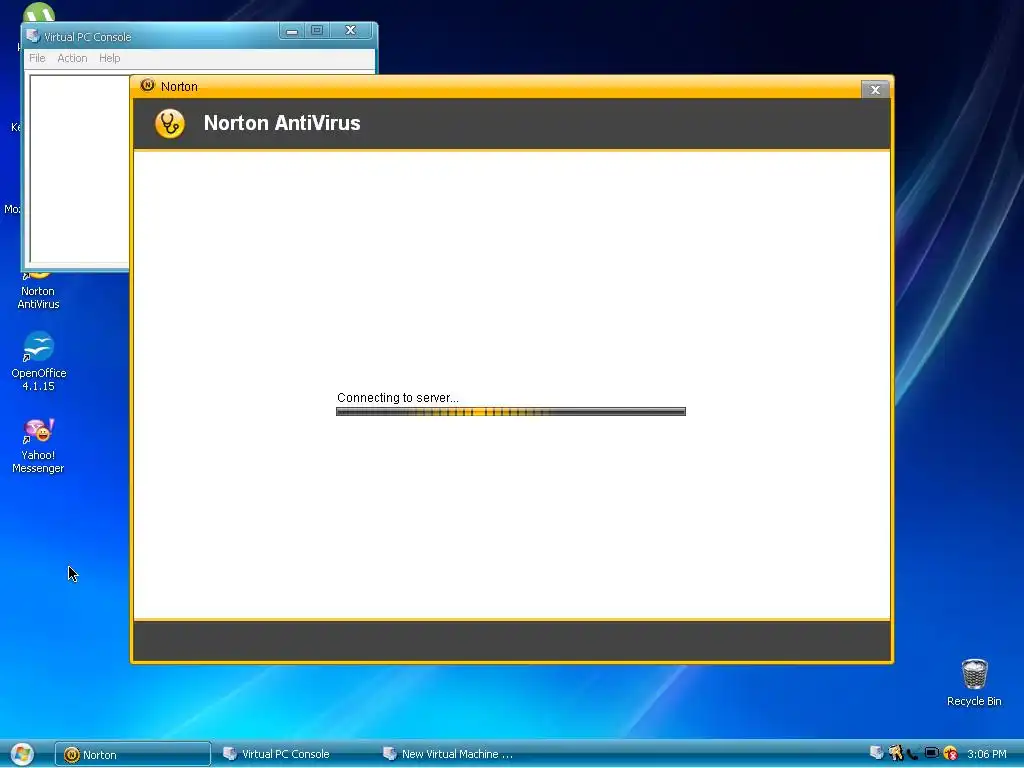Click the Norton AntiVirus heading text
1024x768 pixels.
pyautogui.click(x=282, y=123)
